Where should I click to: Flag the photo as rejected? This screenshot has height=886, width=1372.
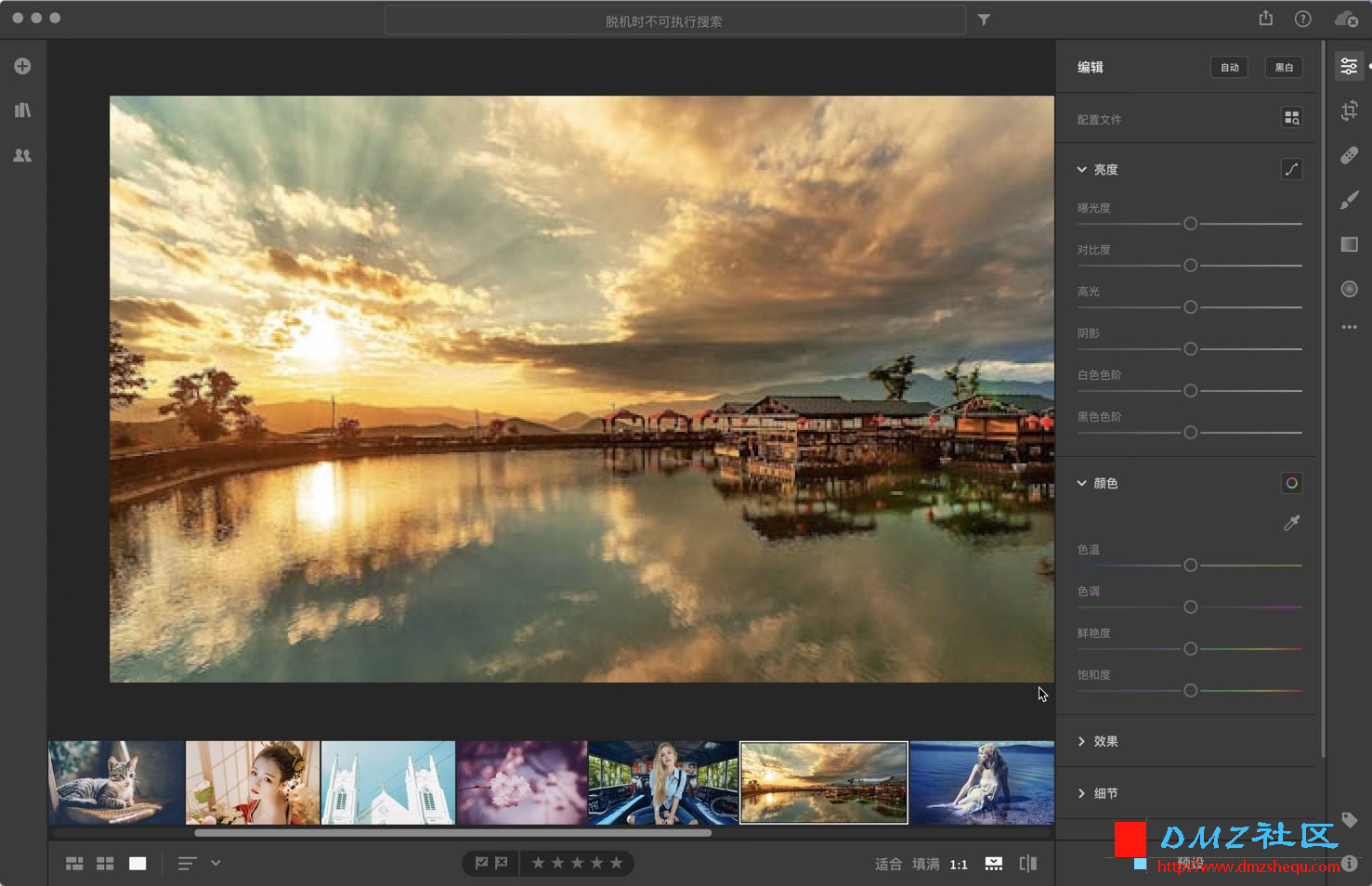pos(502,863)
